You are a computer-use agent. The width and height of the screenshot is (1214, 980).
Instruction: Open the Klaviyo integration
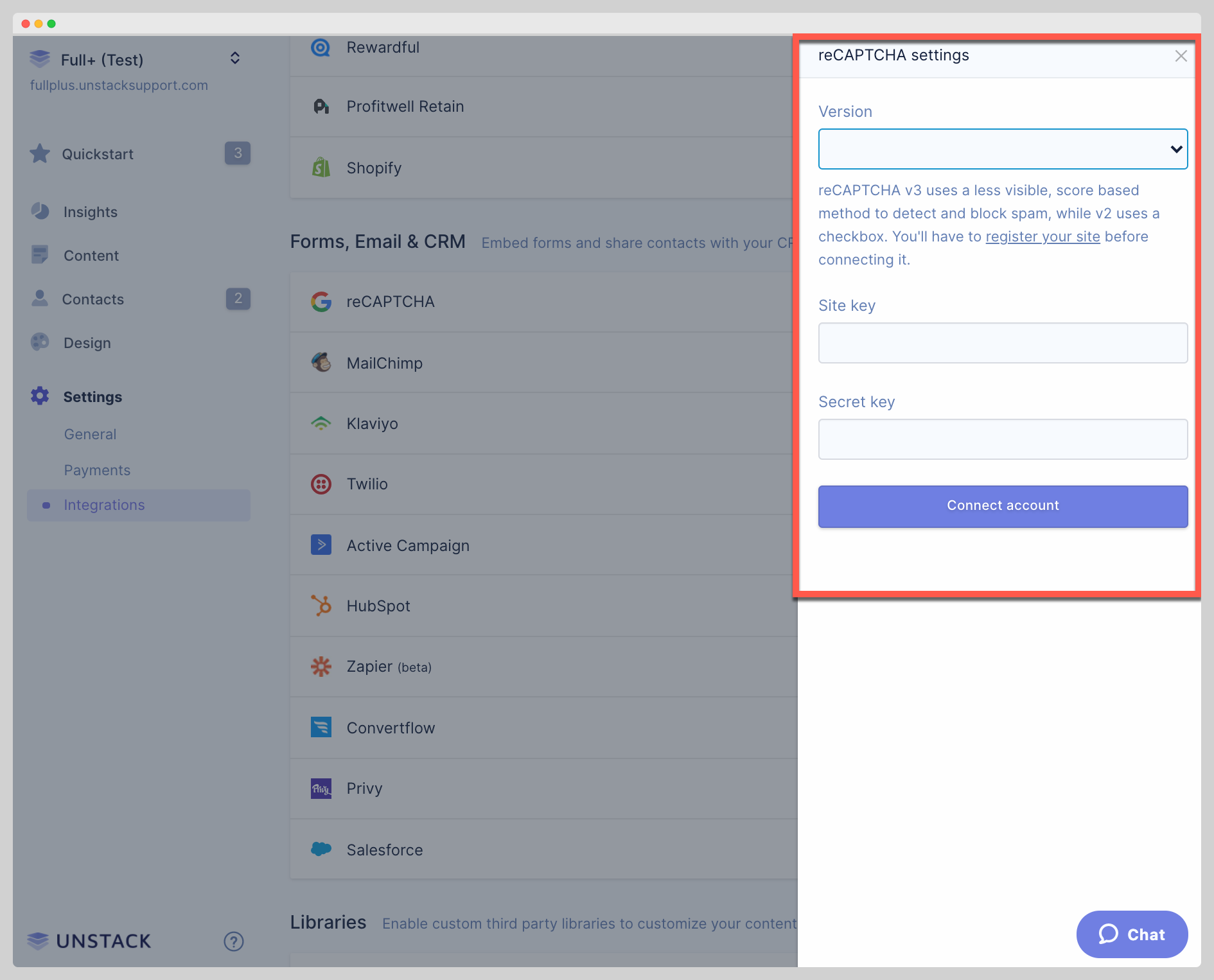click(x=372, y=423)
